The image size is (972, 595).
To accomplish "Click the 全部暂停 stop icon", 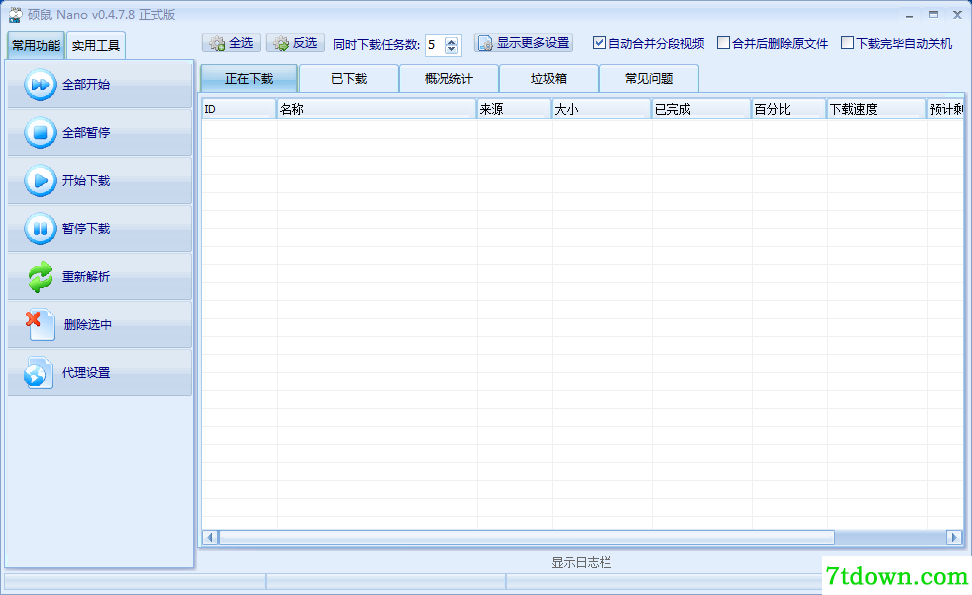I will (x=40, y=133).
